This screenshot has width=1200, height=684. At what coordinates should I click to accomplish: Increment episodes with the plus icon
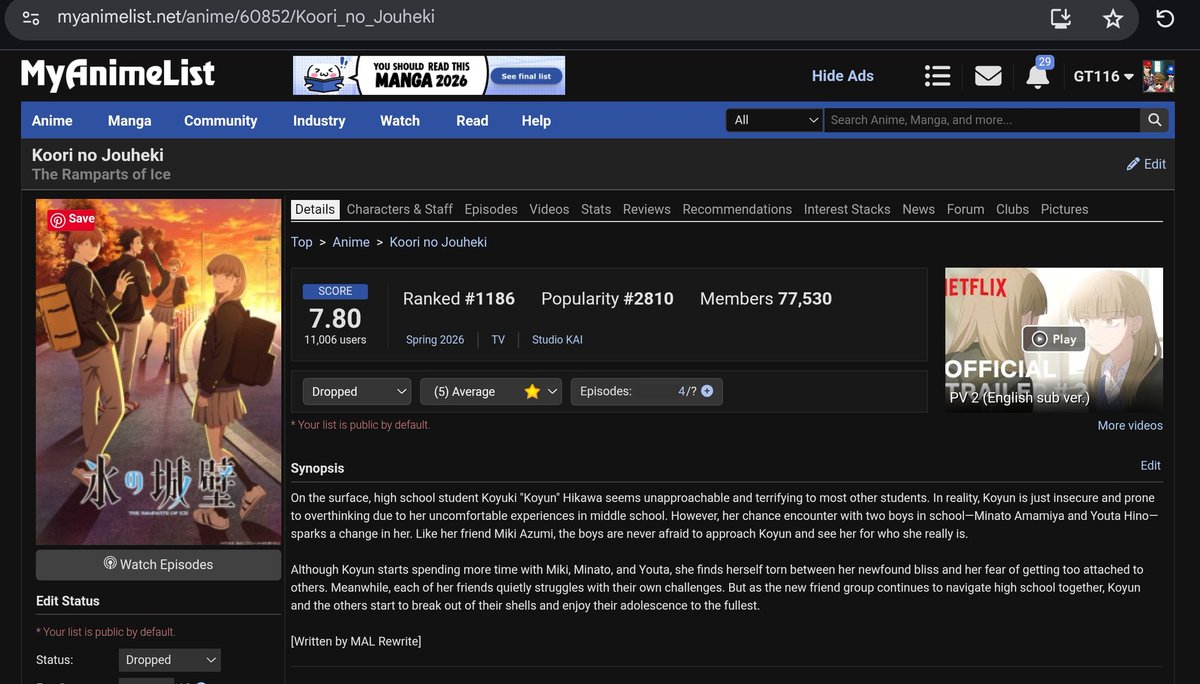tap(707, 391)
